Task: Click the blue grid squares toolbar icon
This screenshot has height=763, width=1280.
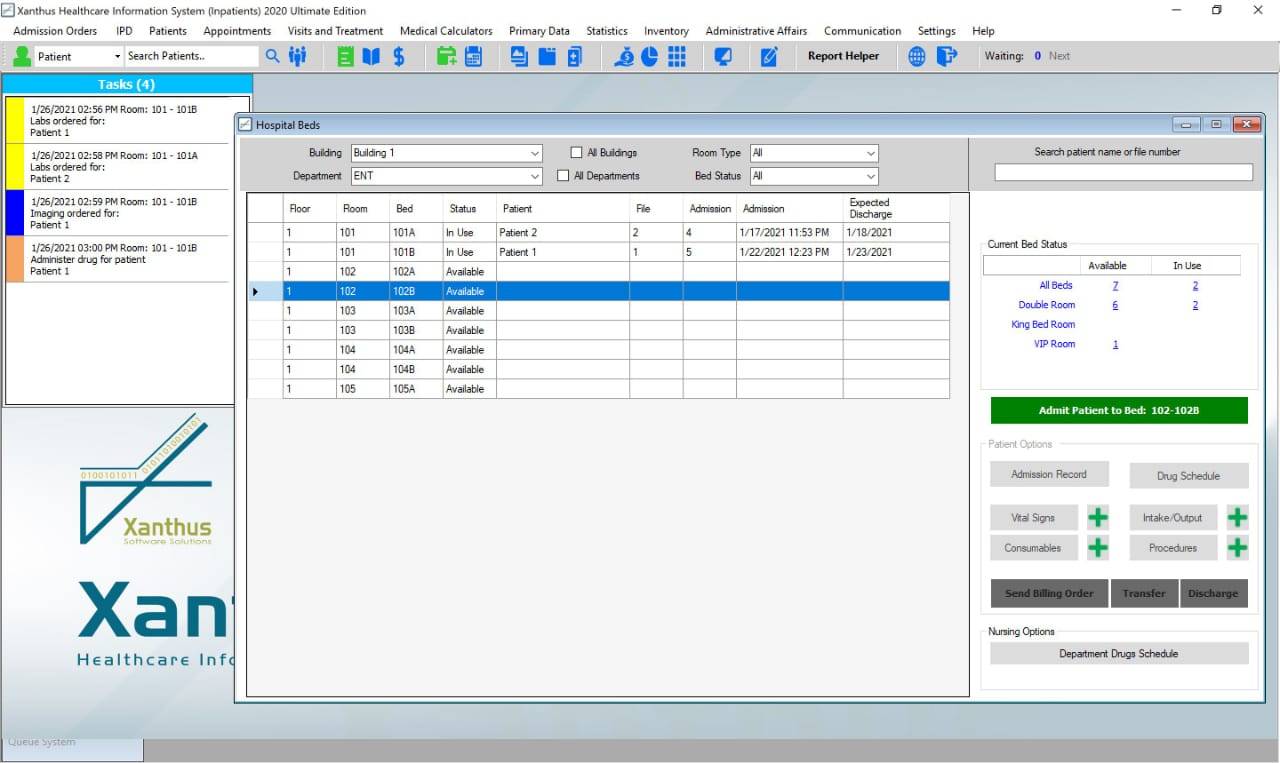Action: (677, 56)
